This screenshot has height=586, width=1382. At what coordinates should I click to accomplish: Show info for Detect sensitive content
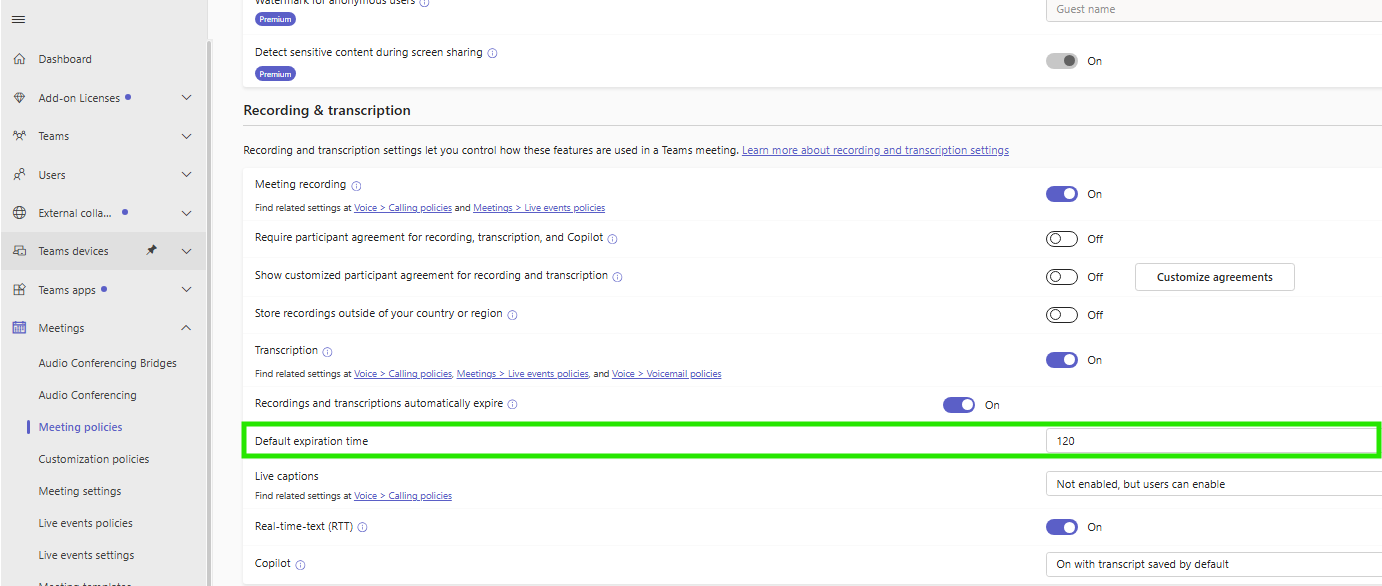pyautogui.click(x=492, y=53)
